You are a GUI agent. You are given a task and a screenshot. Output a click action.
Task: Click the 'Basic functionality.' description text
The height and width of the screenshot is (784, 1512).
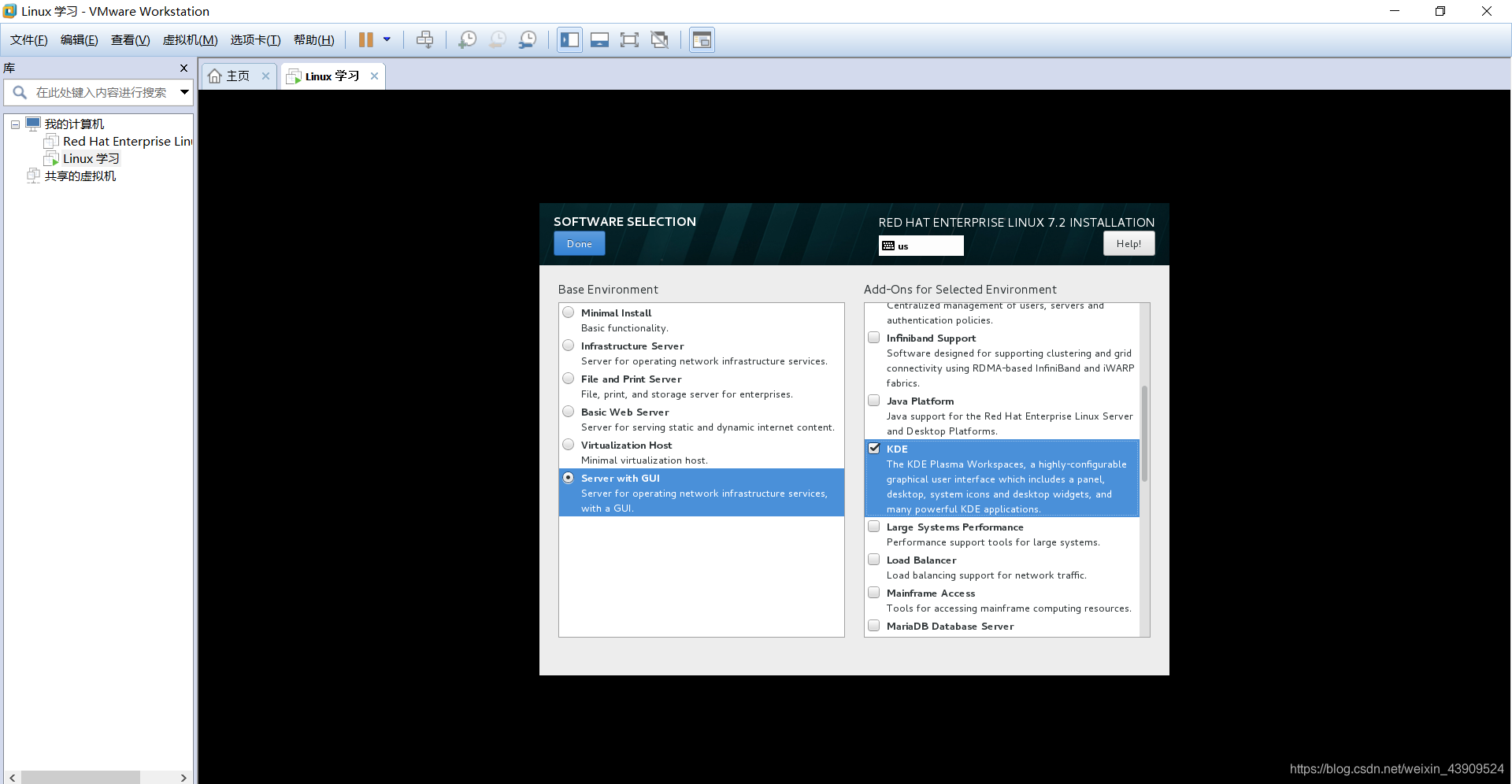624,328
